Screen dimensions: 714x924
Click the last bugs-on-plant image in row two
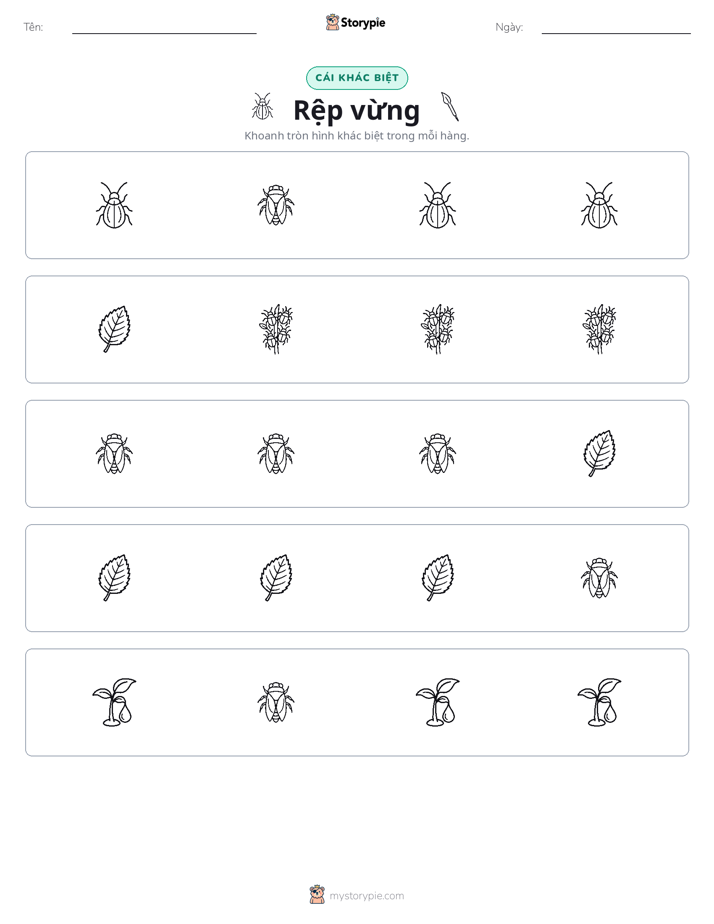pyautogui.click(x=599, y=329)
